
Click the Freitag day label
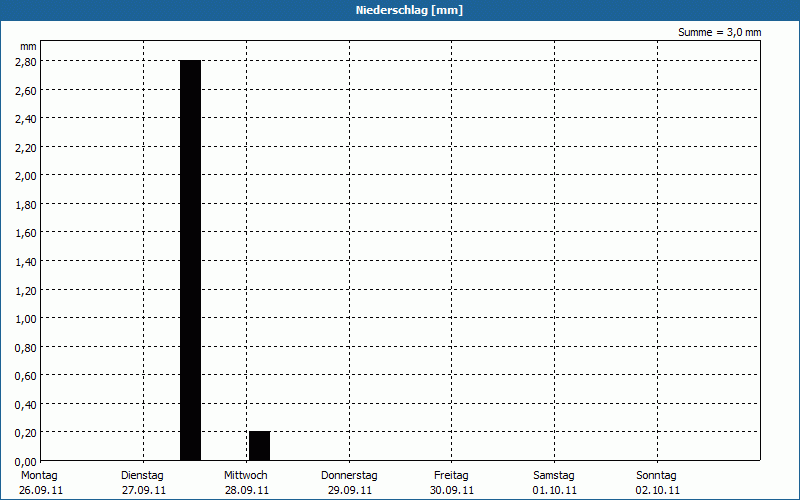(x=451, y=476)
